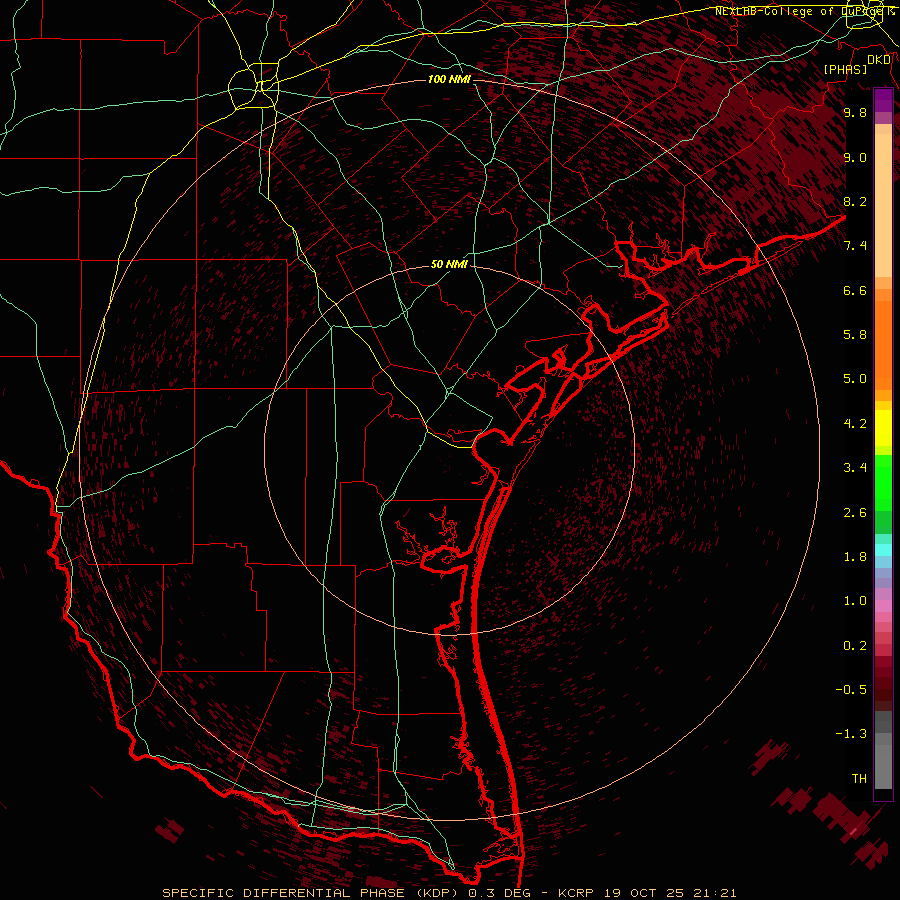This screenshot has width=900, height=900.
Task: Click the 4.2 value on the color scale
Action: (x=855, y=424)
